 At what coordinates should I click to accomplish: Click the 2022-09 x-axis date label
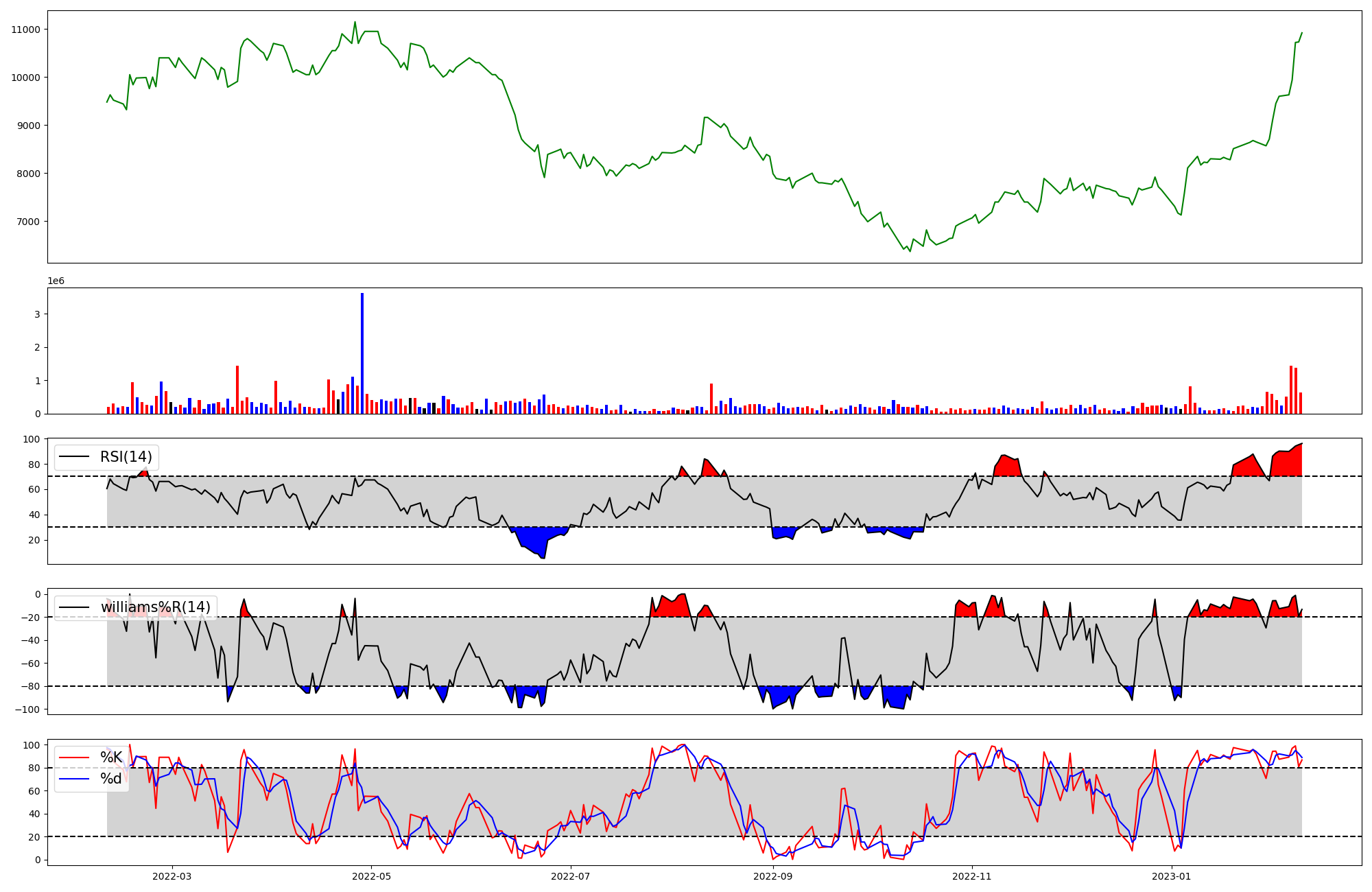point(773,876)
